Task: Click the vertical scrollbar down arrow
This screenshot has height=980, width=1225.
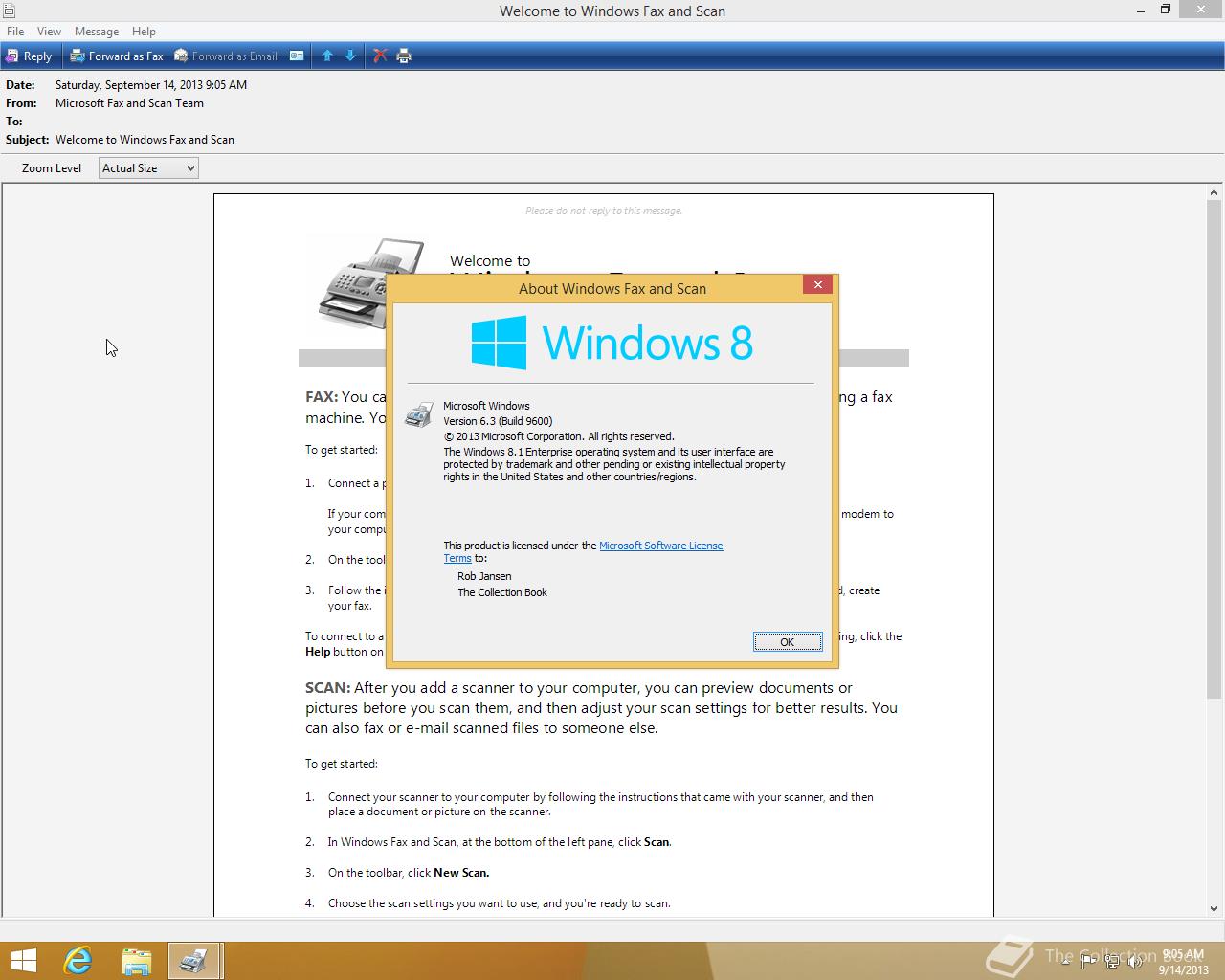Action: (x=1214, y=909)
